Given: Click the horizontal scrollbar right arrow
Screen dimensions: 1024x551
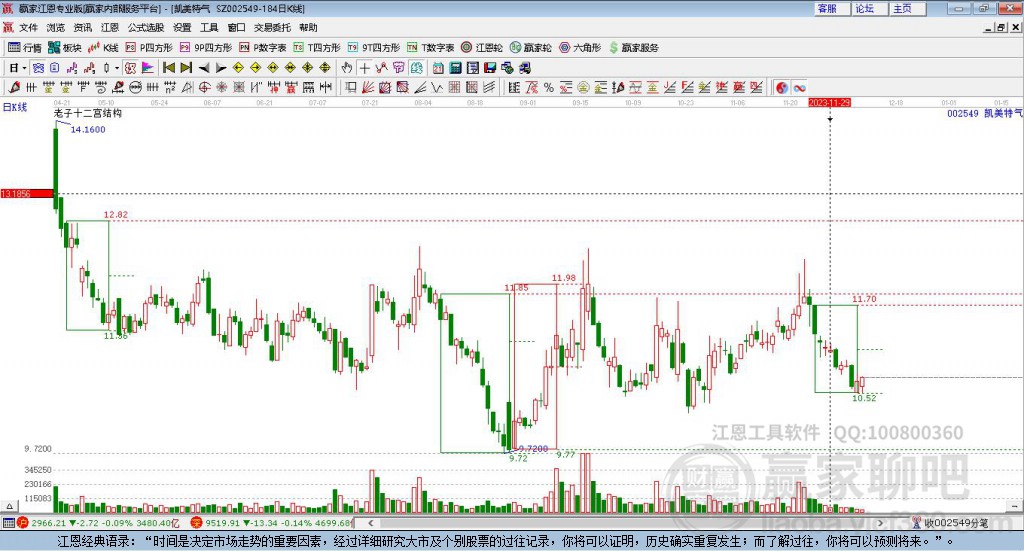Looking at the screenshot, I should [x=880, y=523].
